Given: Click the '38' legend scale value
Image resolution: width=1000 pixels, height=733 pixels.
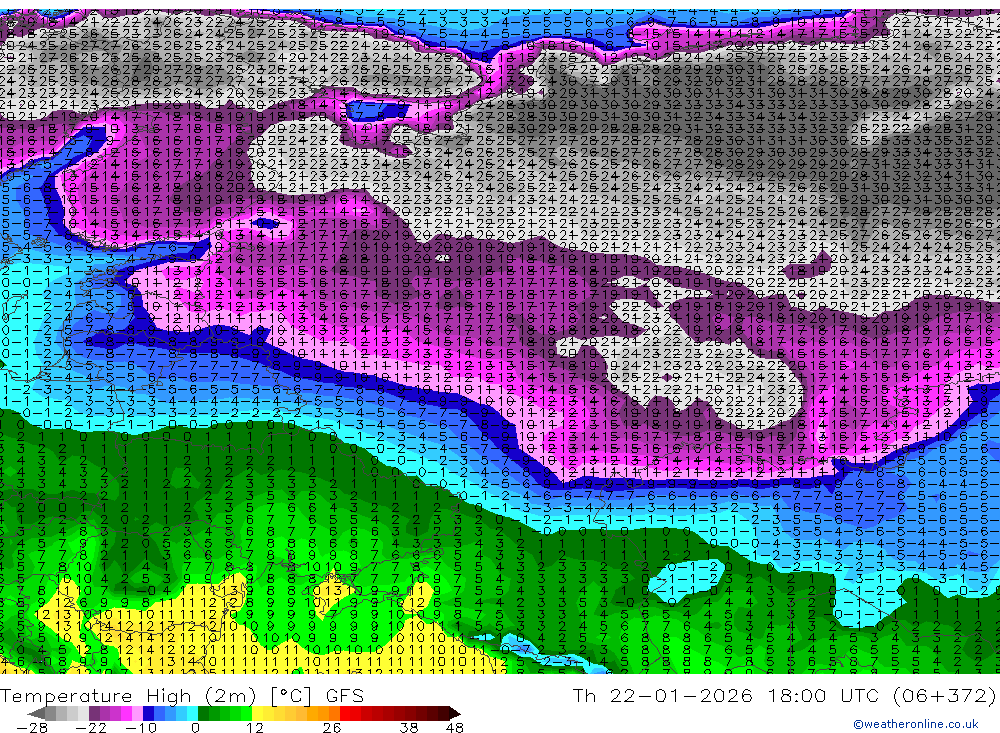Looking at the screenshot, I should point(409,728).
